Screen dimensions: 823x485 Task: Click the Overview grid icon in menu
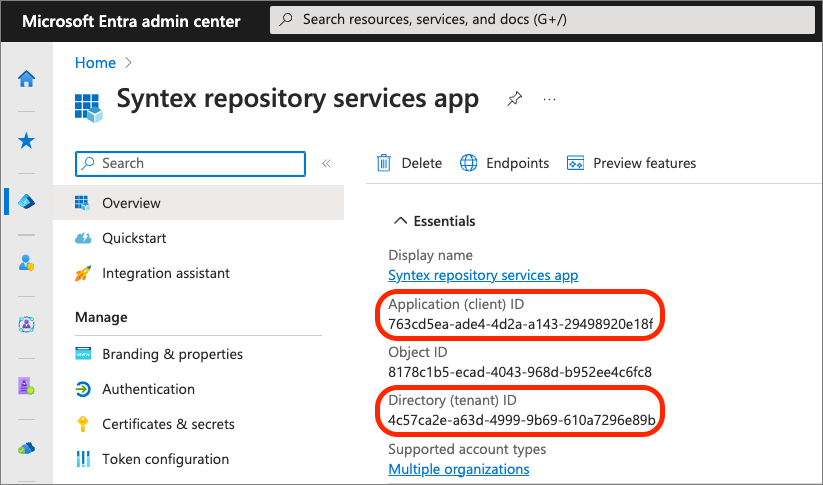click(82, 203)
